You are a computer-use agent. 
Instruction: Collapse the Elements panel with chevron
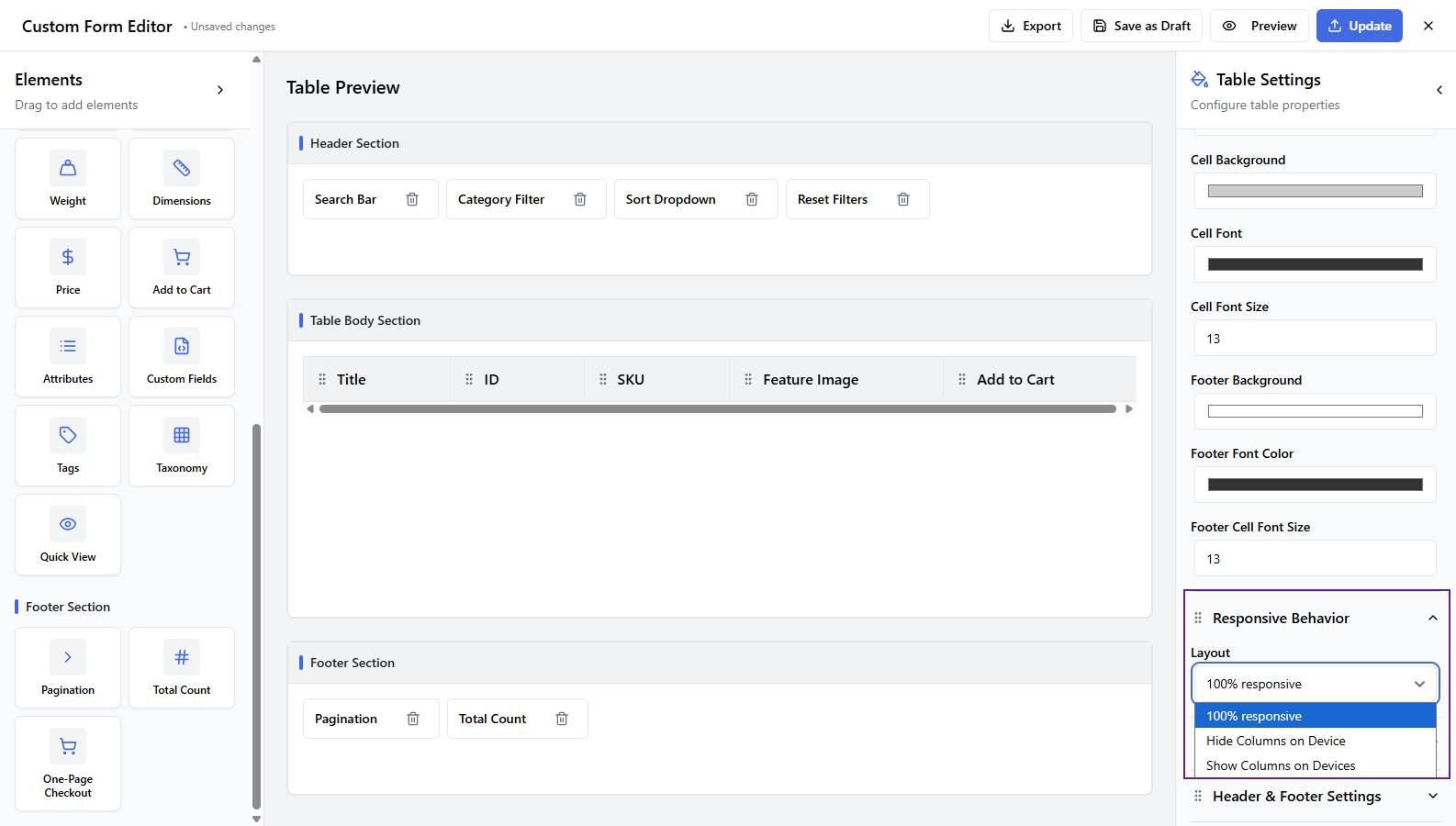point(220,90)
